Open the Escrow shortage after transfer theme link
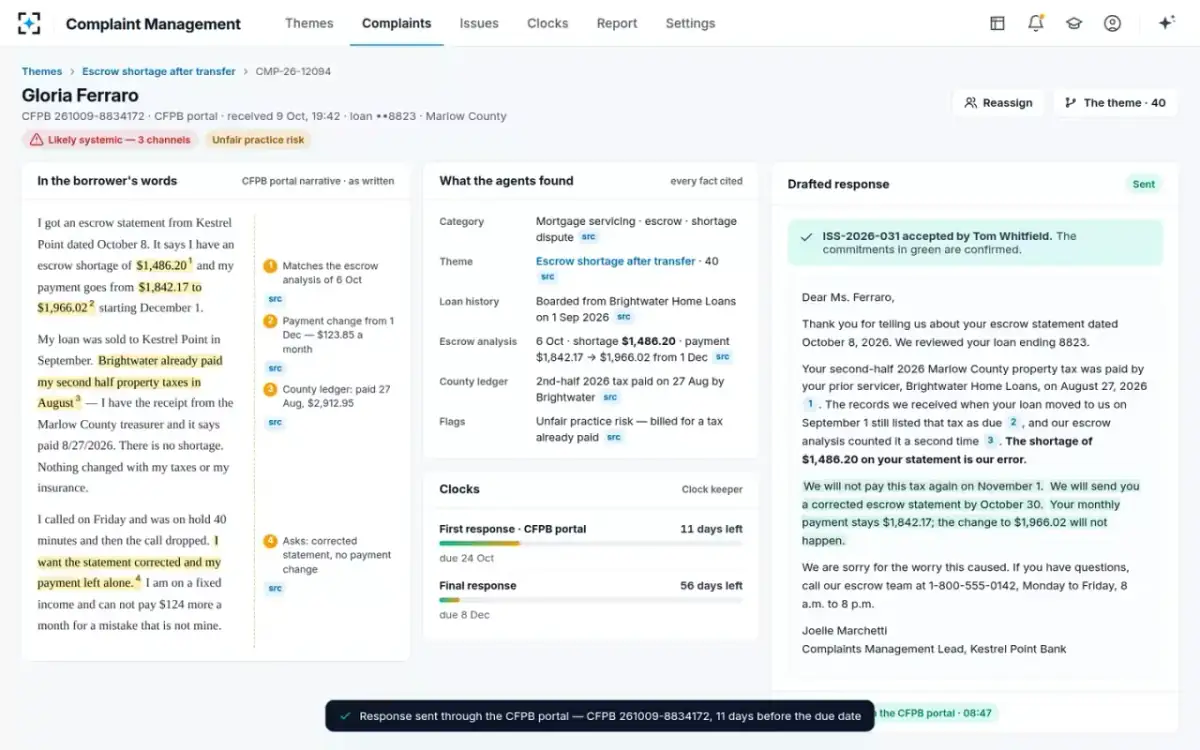This screenshot has width=1200, height=750. 615,261
